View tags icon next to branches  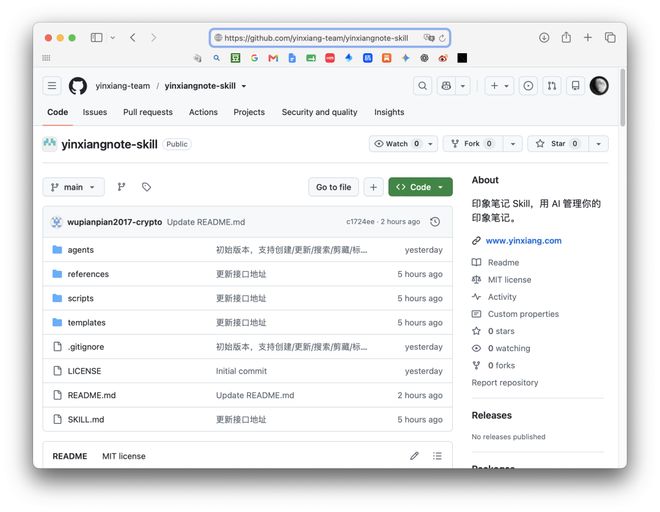[146, 187]
